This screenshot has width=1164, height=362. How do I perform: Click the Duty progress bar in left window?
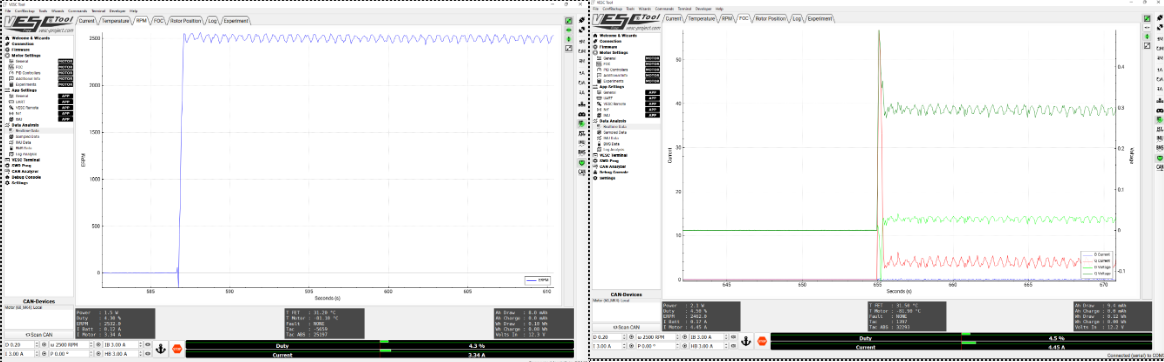point(380,346)
